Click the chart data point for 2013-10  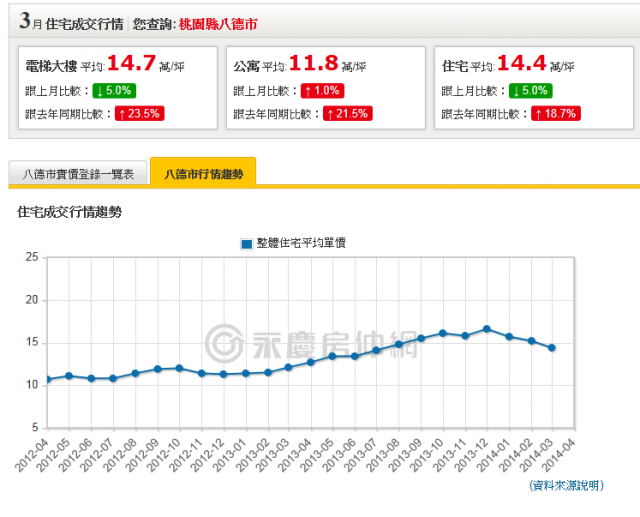443,333
